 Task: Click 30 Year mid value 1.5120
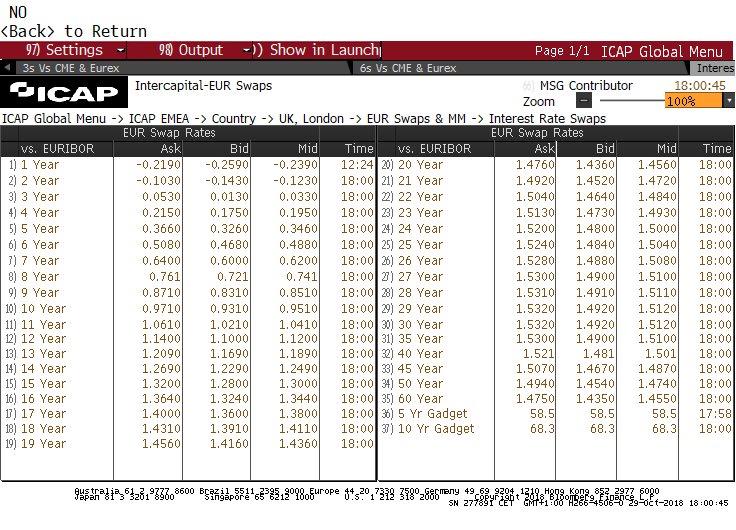coord(657,324)
